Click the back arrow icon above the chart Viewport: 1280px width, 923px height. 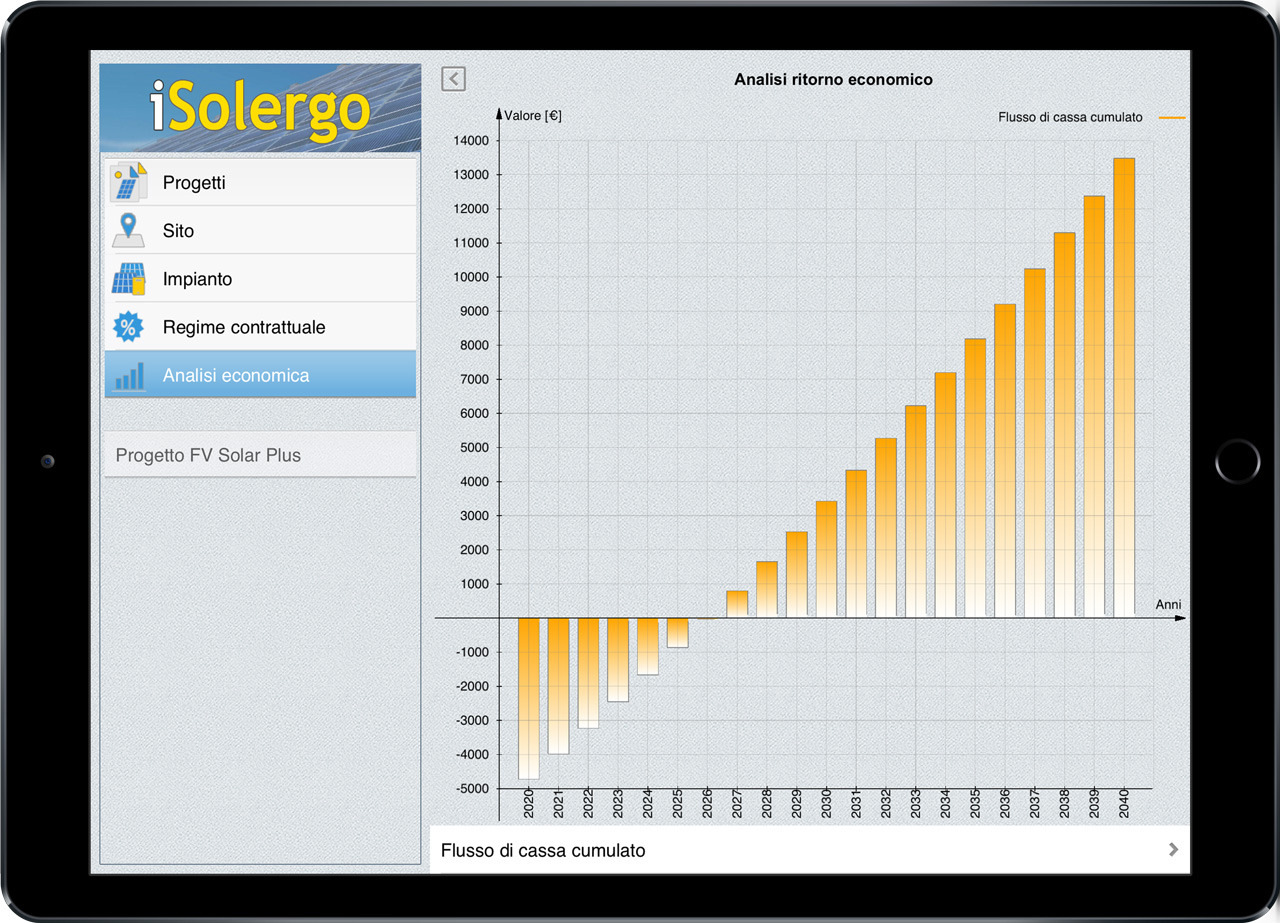[x=453, y=79]
